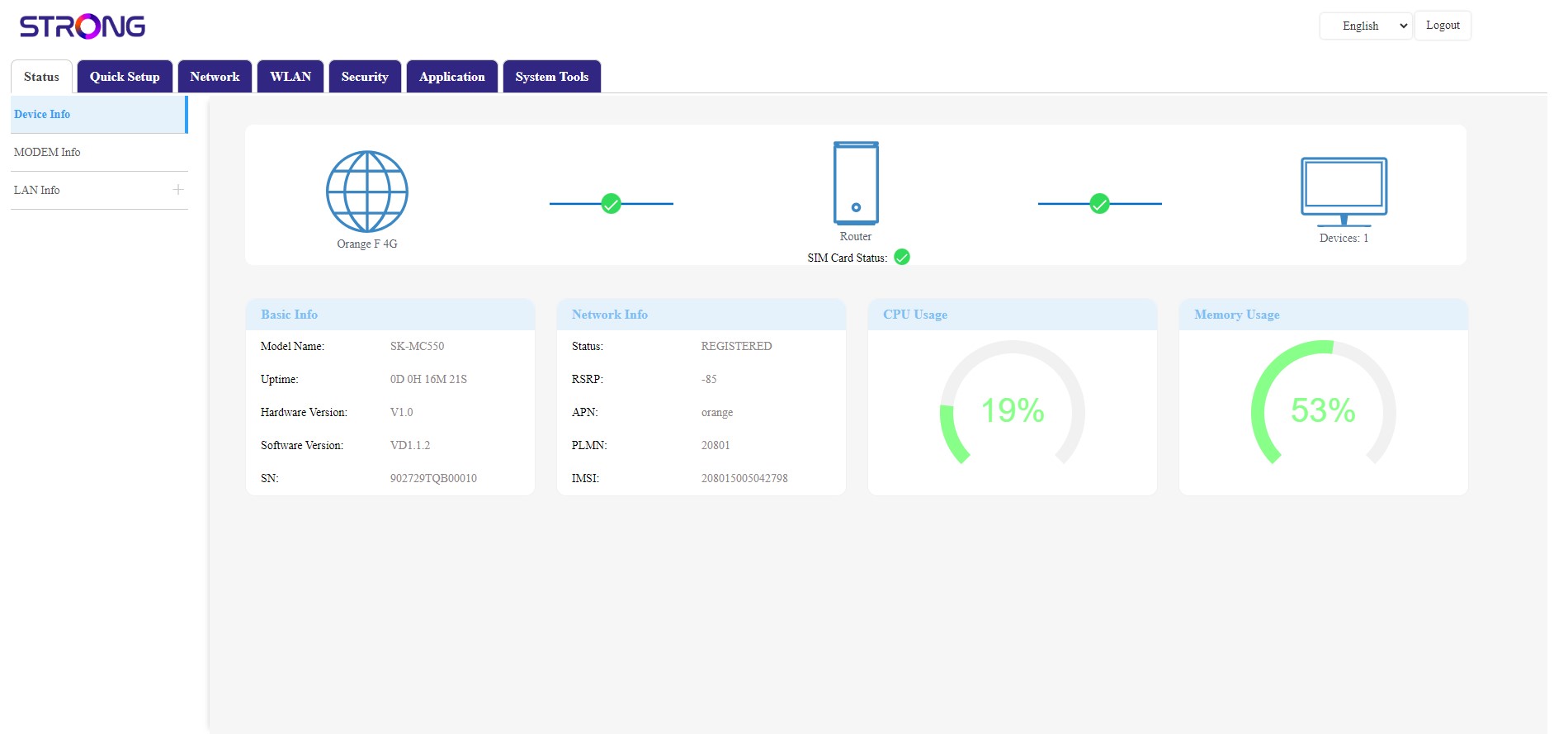Click the Hardware Version: label
The height and width of the screenshot is (734, 1568).
coord(304,413)
